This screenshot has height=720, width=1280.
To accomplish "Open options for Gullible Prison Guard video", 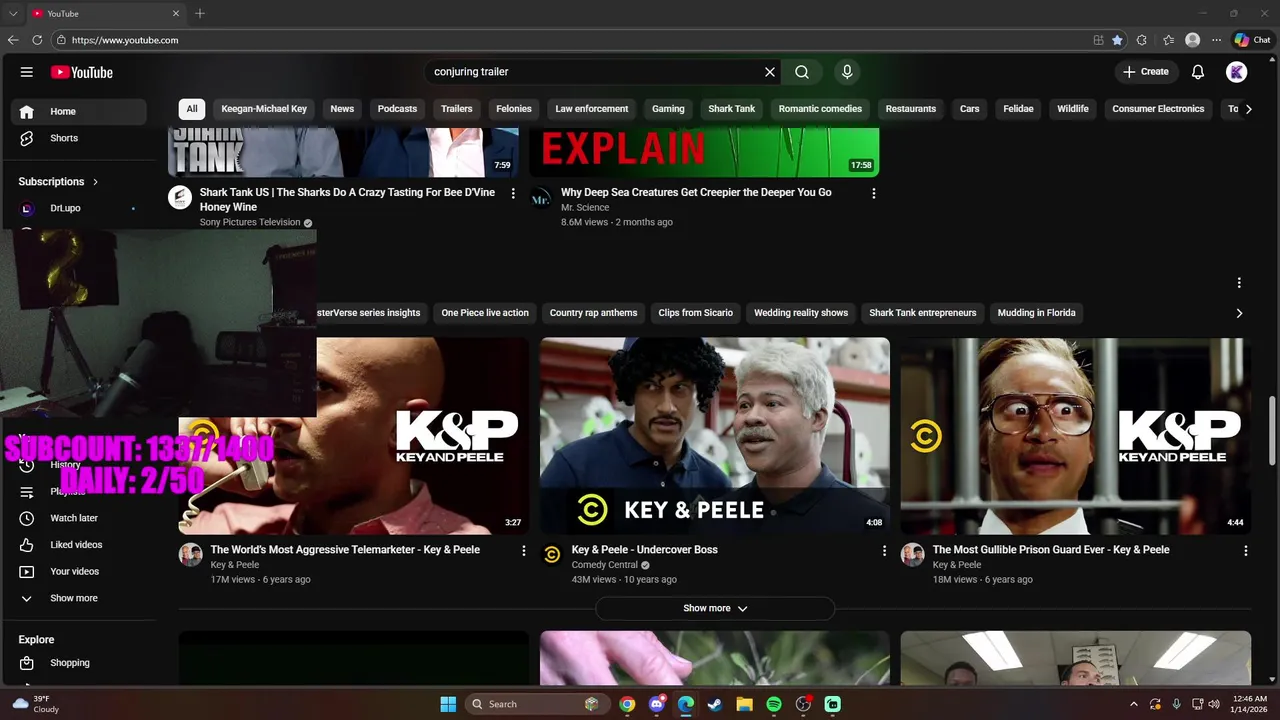I will tap(1246, 550).
